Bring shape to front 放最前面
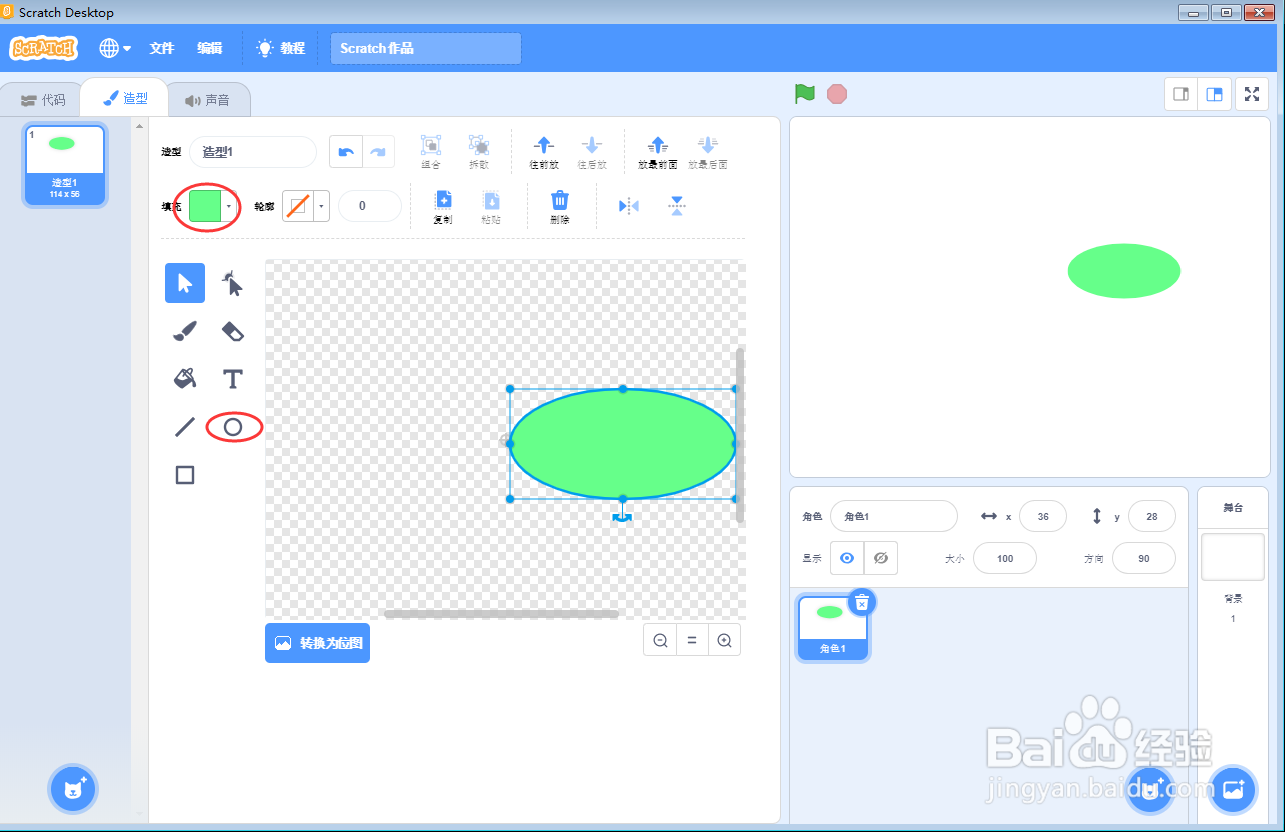 tap(658, 152)
